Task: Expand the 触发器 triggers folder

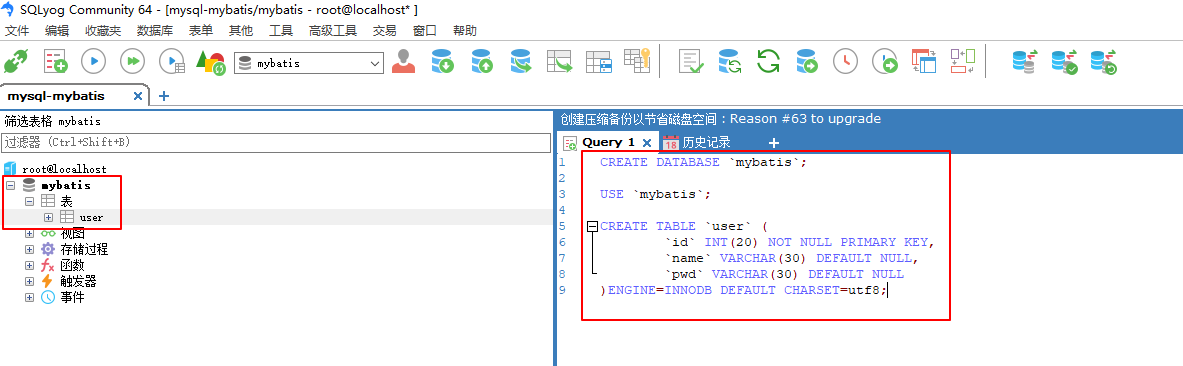Action: pos(29,281)
